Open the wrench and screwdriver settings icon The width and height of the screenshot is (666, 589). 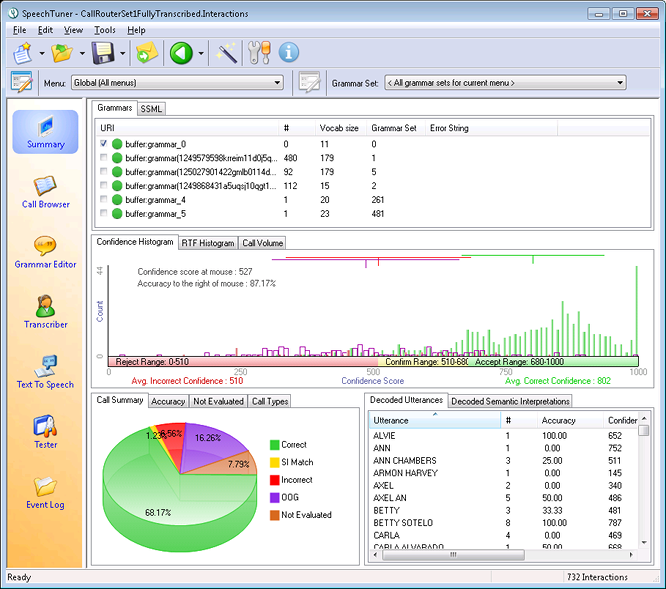pos(259,53)
